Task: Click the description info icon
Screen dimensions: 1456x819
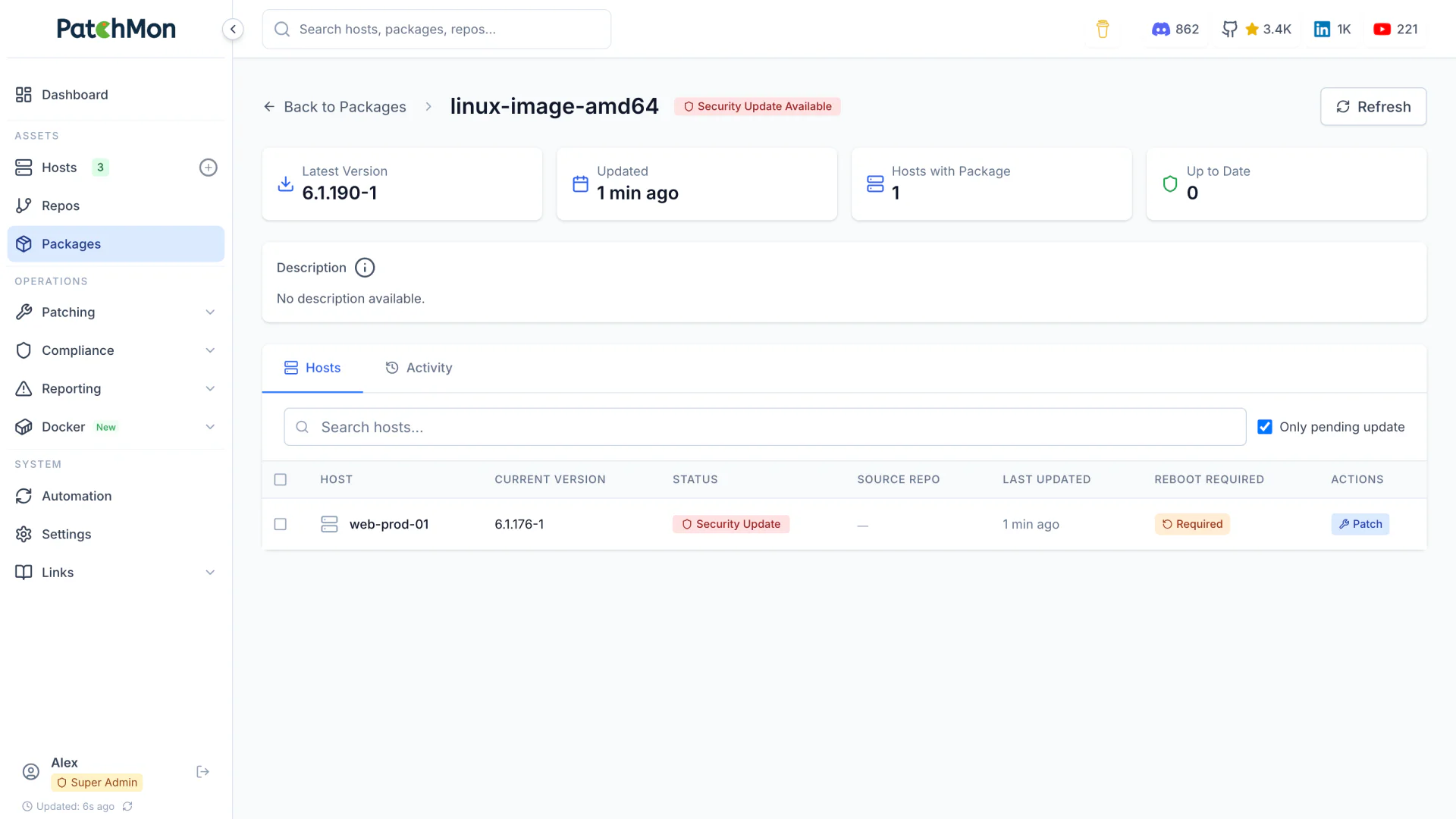Action: (365, 268)
